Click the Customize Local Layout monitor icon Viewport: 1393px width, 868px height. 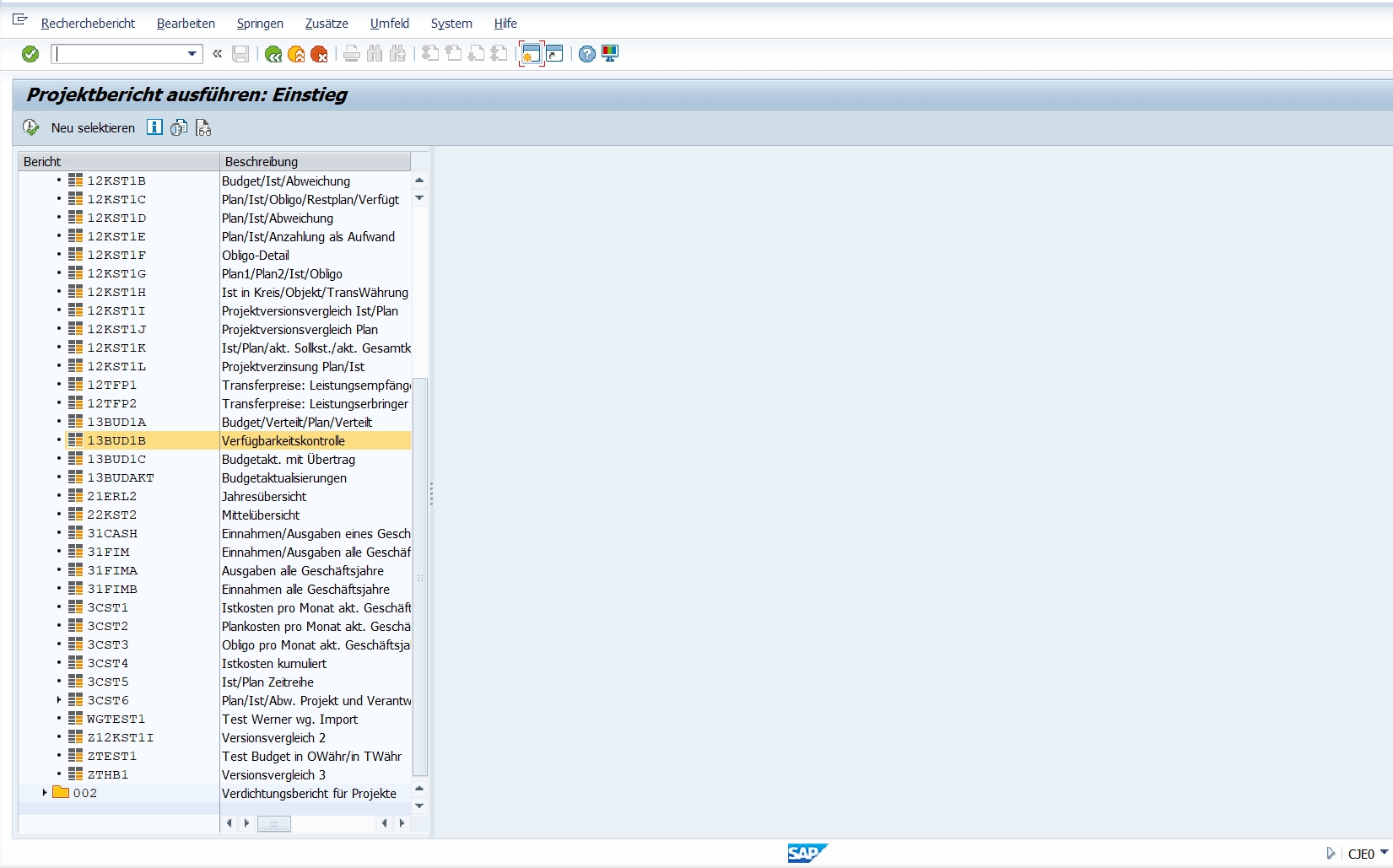tap(610, 54)
